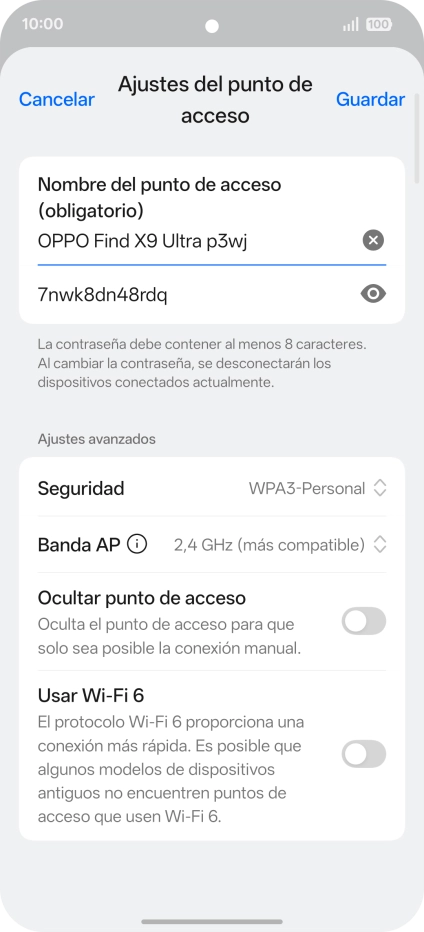Tap the status bar clock 10:00
This screenshot has width=424, height=932.
point(42,24)
